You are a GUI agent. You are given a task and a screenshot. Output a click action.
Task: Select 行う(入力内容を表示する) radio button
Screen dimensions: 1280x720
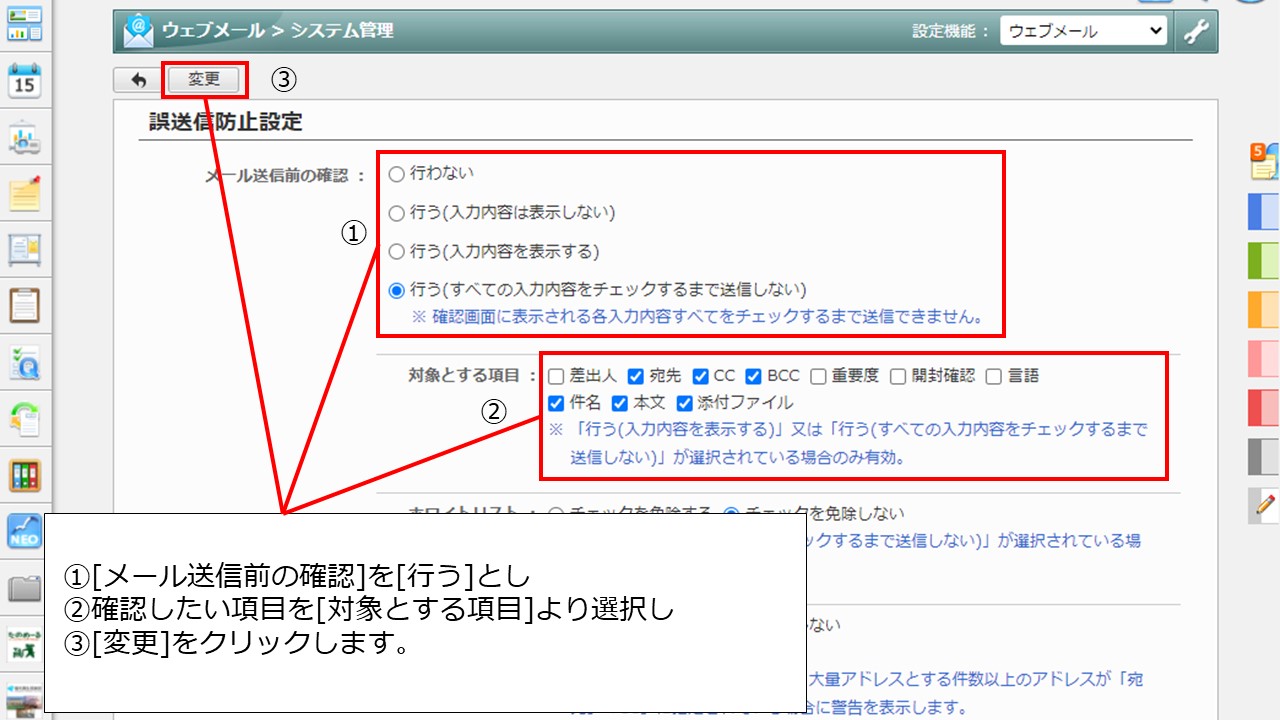[x=396, y=252]
